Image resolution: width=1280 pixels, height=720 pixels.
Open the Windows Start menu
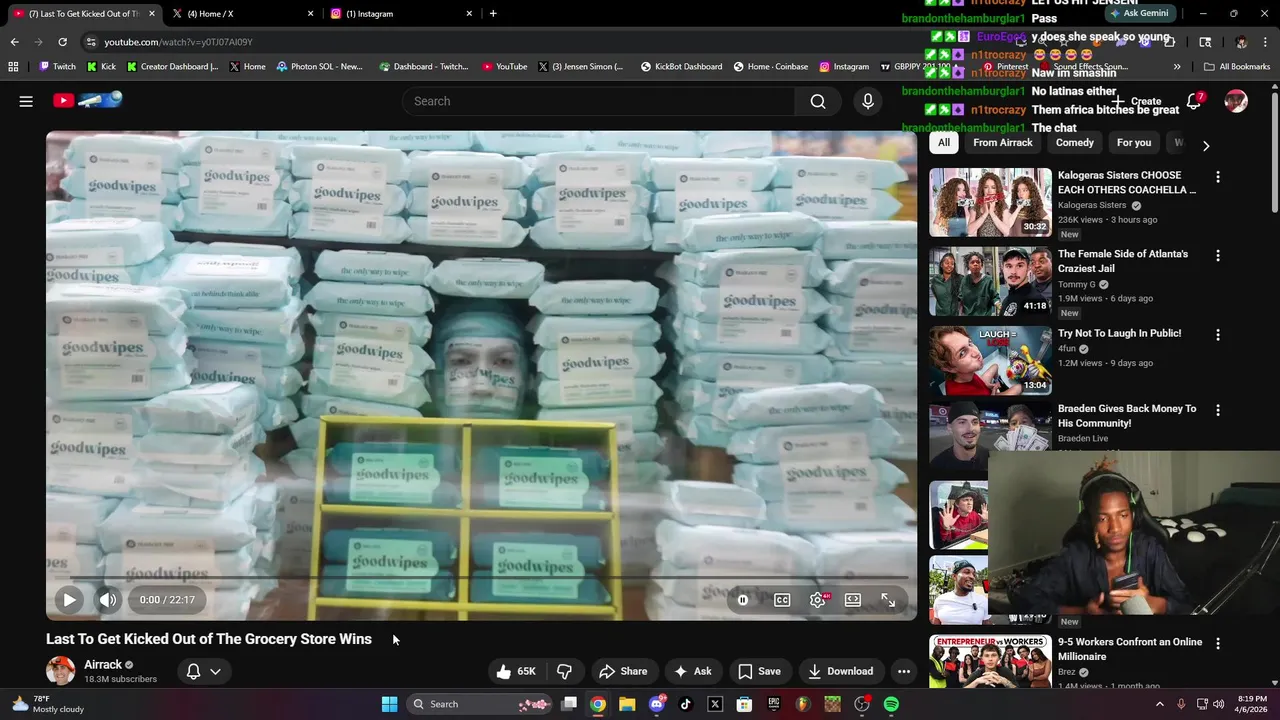pyautogui.click(x=389, y=704)
